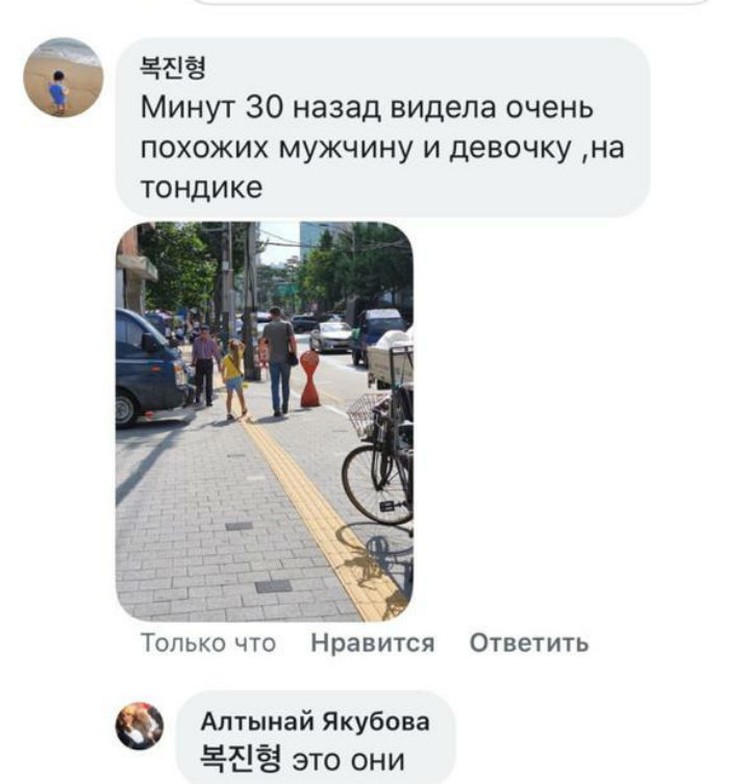Viewport: 750px width, 784px height.
Task: Click the blue van in the photo
Action: pyautogui.click(x=150, y=368)
